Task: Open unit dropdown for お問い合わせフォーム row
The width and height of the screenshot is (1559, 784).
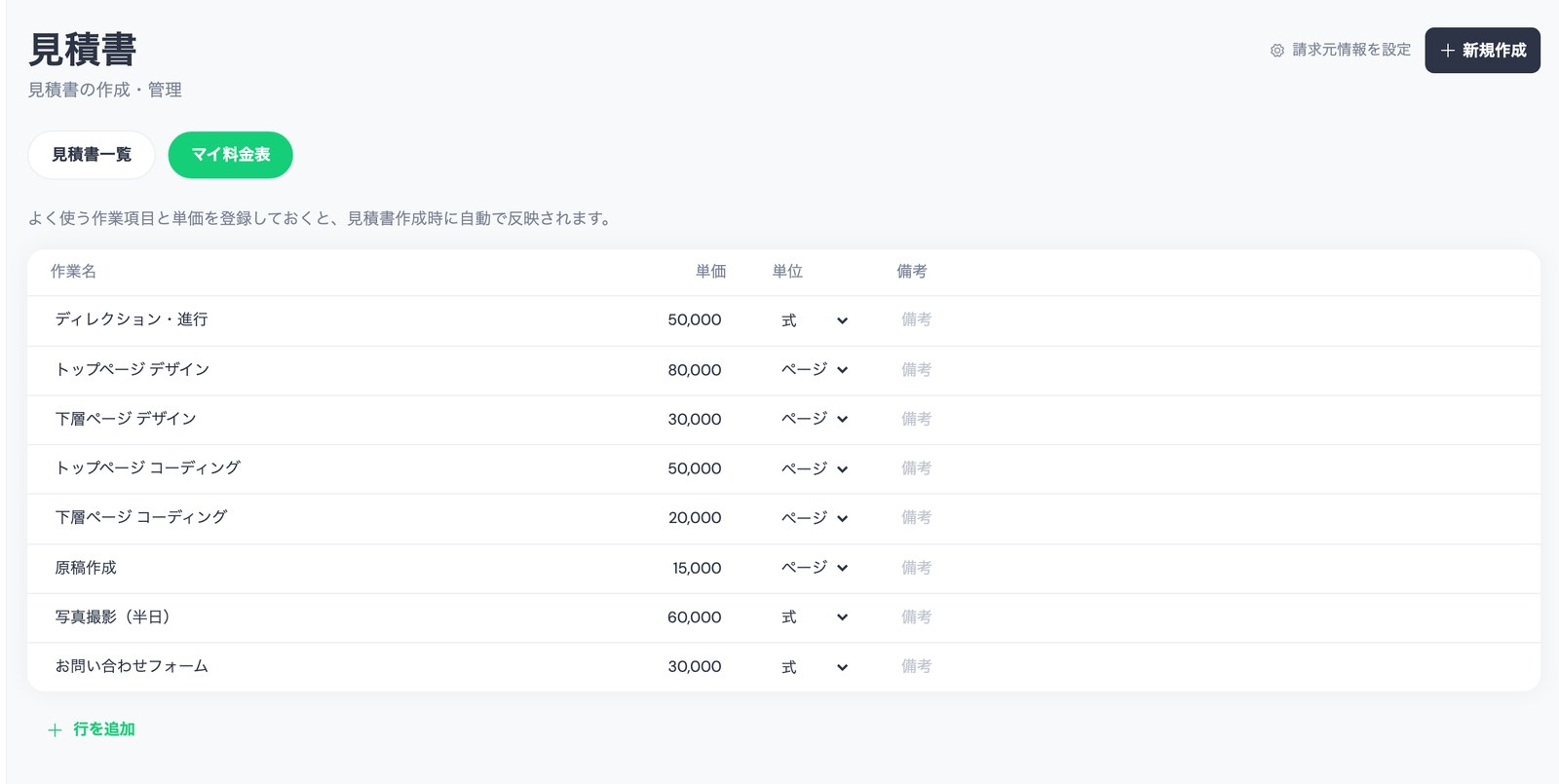Action: coord(815,667)
